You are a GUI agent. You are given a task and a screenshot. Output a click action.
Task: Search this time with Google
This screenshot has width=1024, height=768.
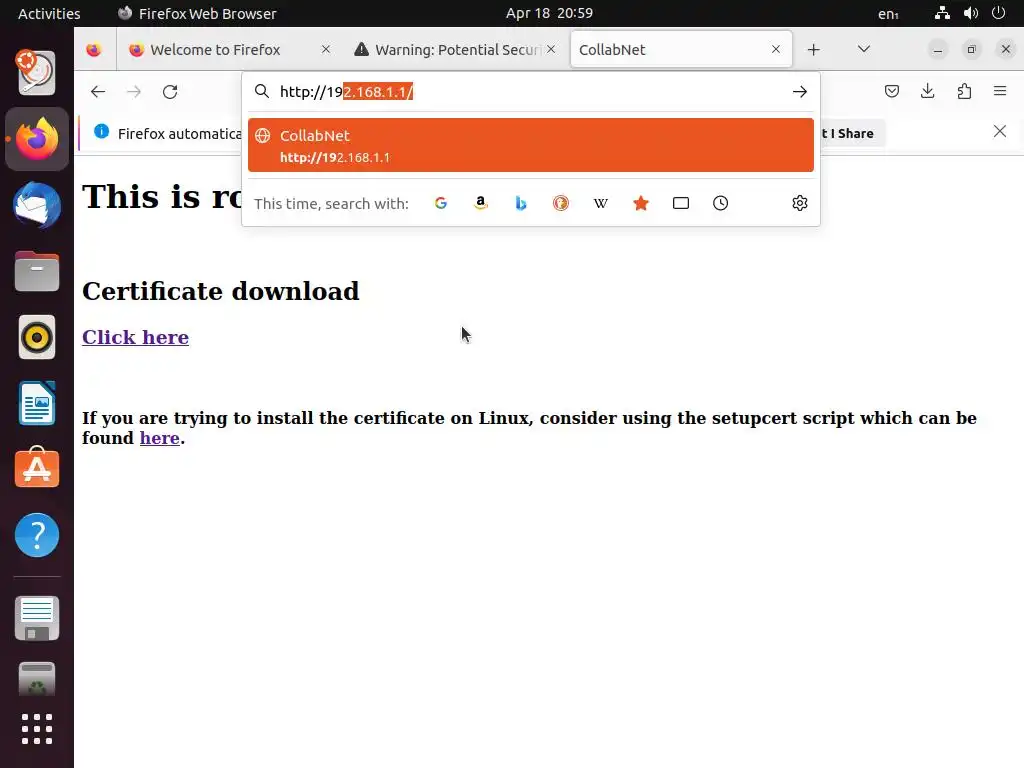[x=441, y=203]
